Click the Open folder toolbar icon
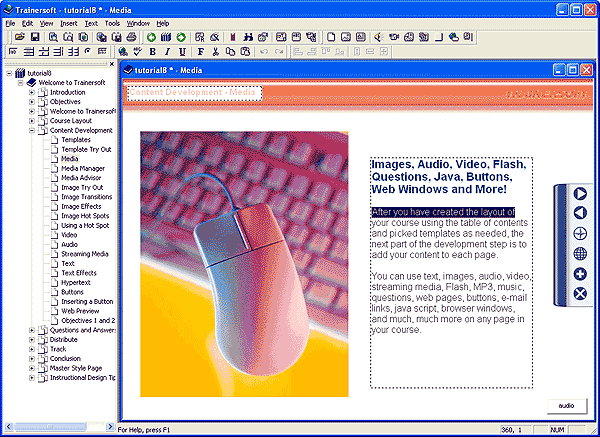This screenshot has width=600, height=437. point(20,37)
